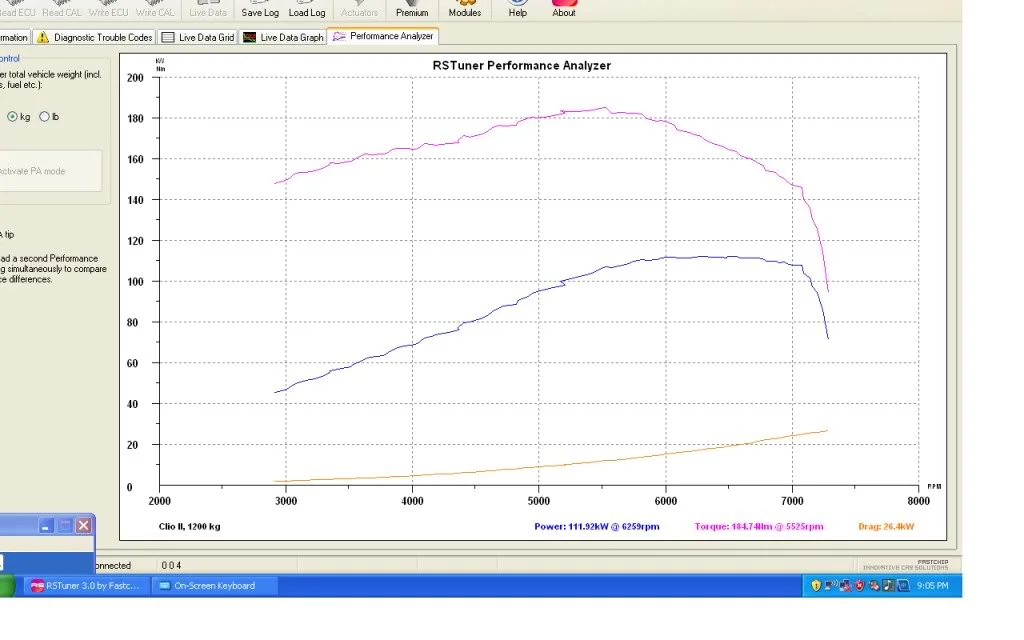Click the greyed-out Live Data toolbar item
The height and width of the screenshot is (640, 1024).
coord(208,9)
